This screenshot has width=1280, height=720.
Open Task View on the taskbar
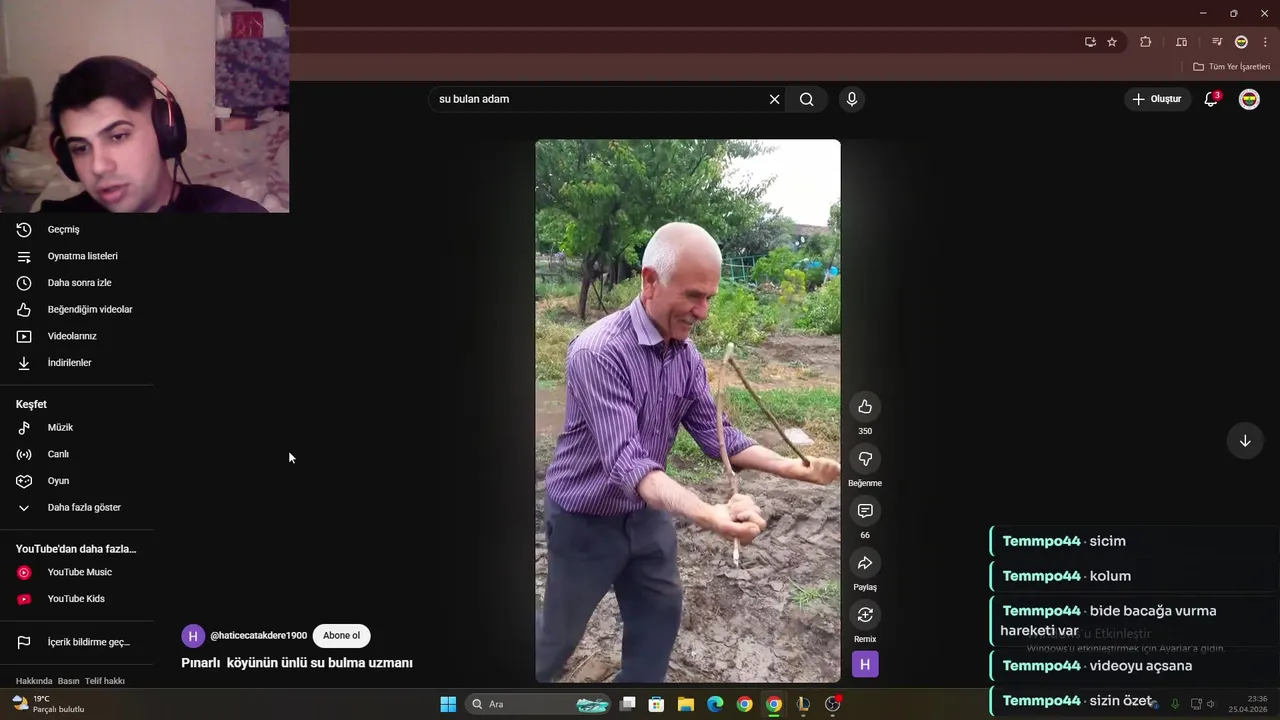[x=628, y=704]
